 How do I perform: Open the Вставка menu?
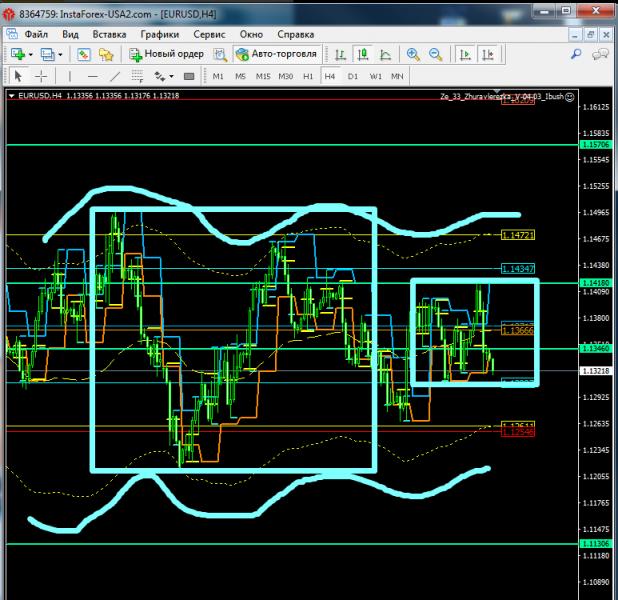click(109, 34)
